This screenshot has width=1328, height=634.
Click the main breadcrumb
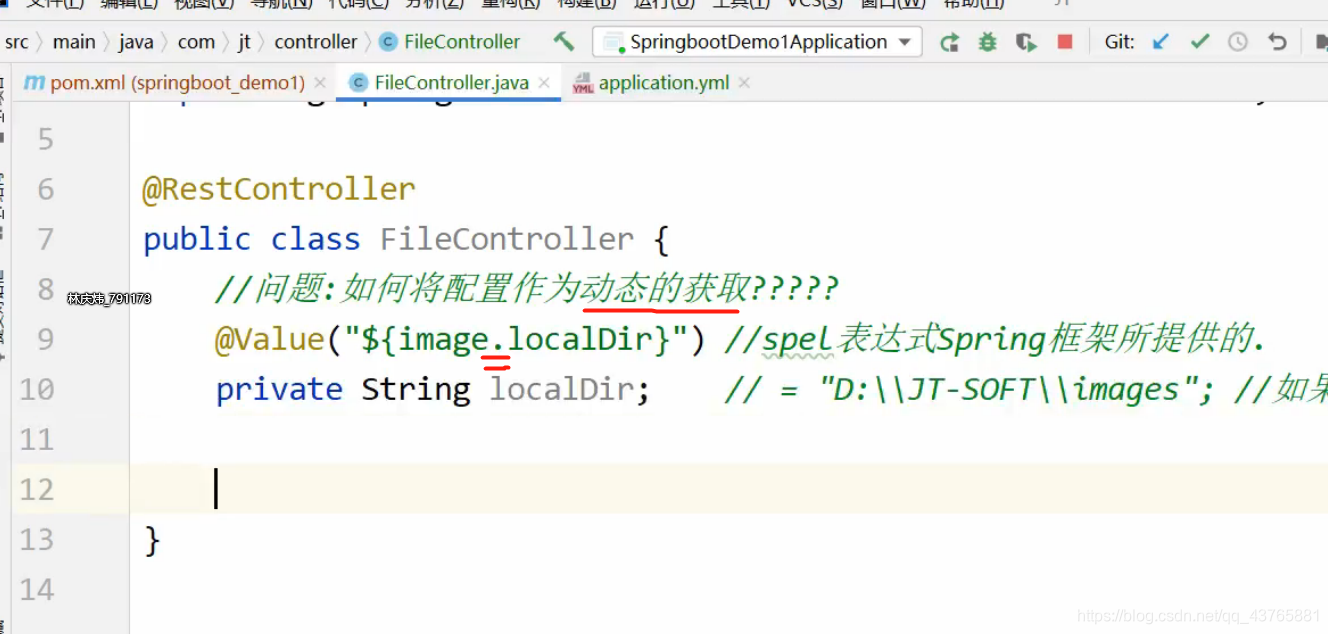pyautogui.click(x=74, y=42)
